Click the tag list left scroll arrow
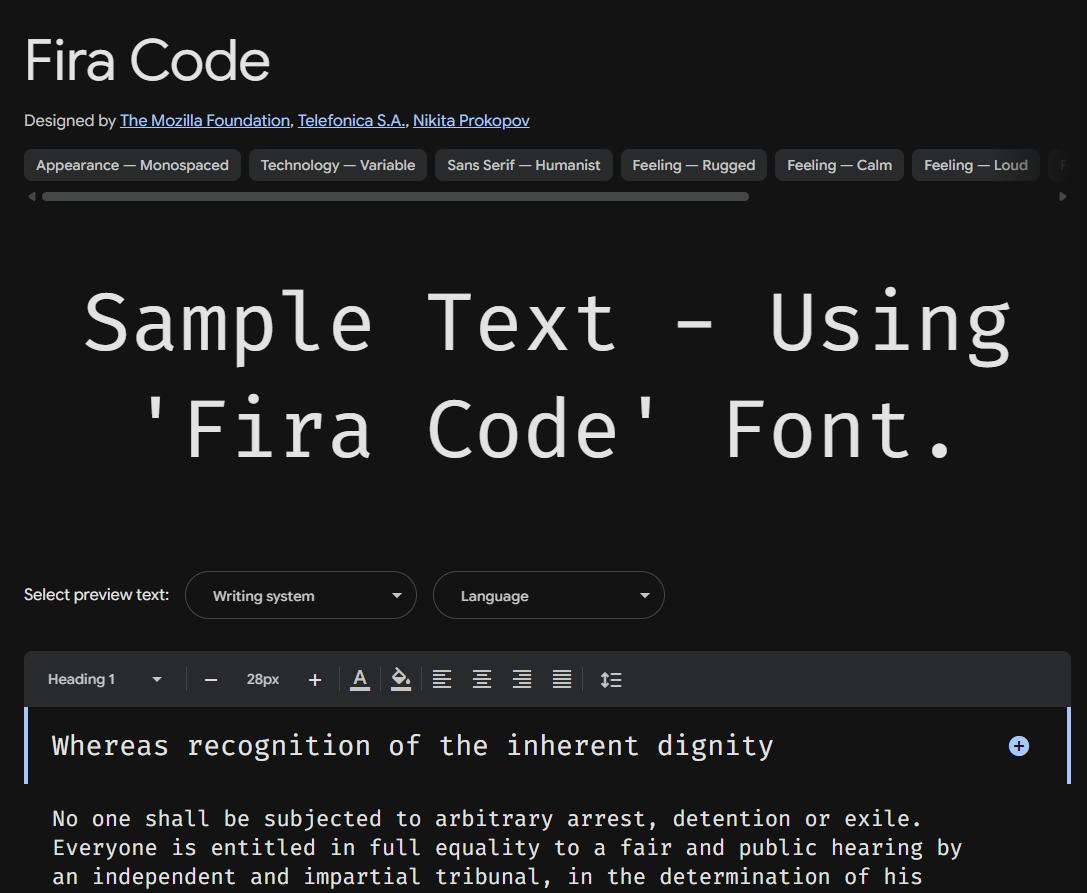Screen dimensions: 1087x893 point(31,197)
